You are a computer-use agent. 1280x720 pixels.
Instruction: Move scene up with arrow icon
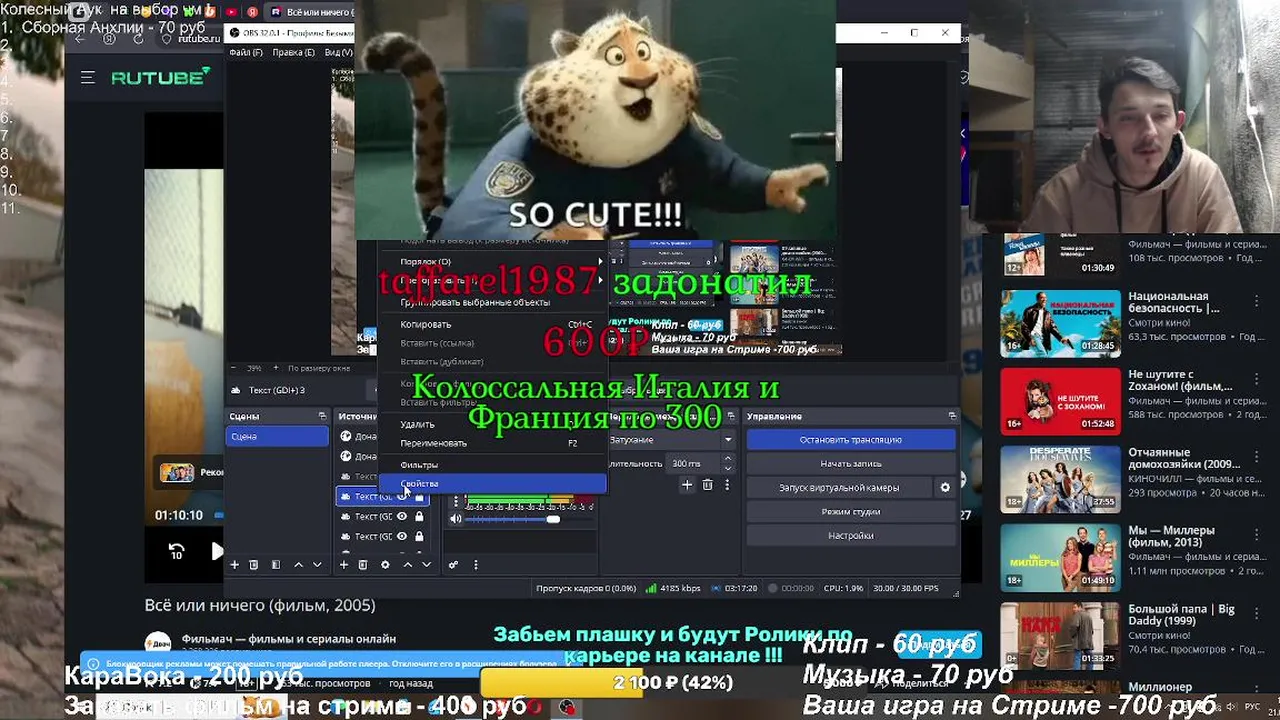pyautogui.click(x=298, y=565)
